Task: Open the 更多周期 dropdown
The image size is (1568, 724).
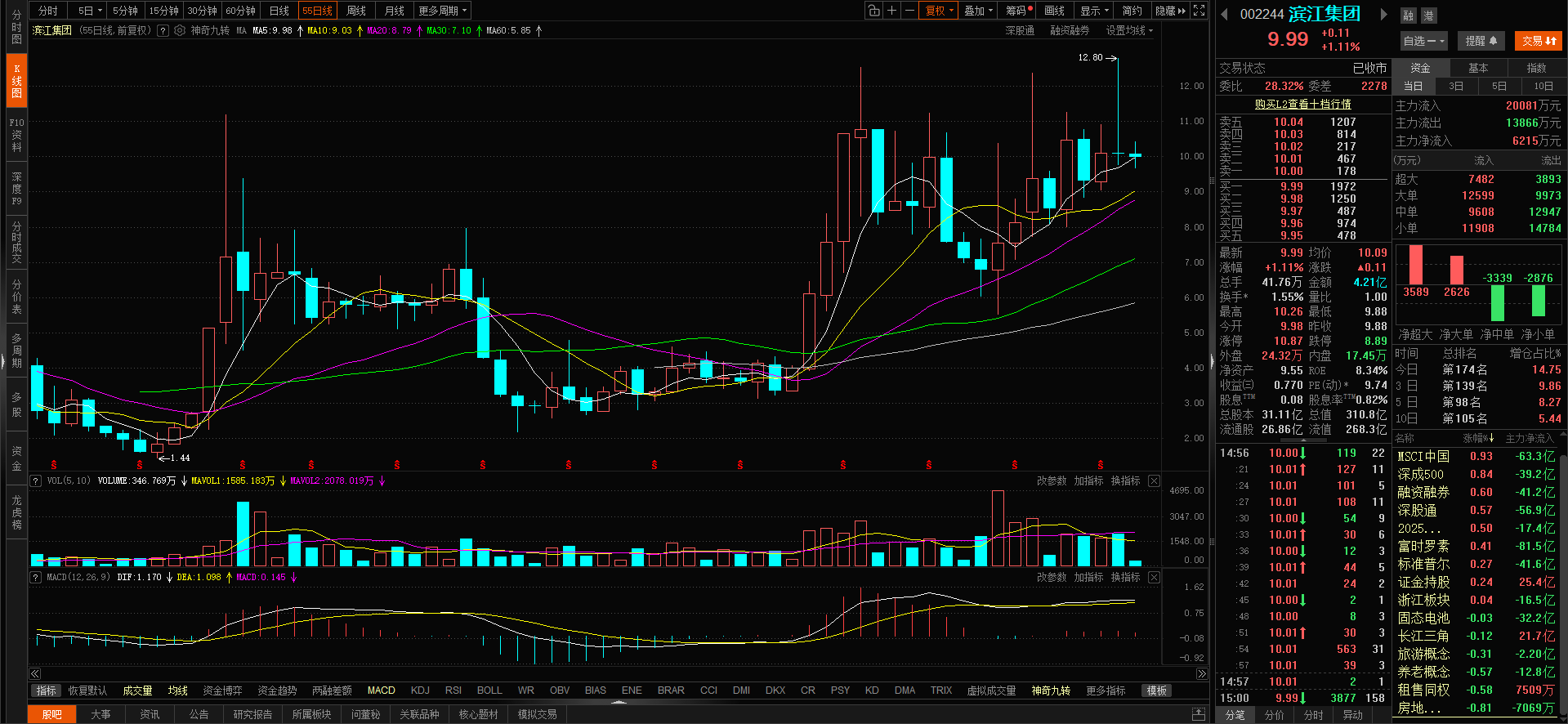Action: click(442, 11)
